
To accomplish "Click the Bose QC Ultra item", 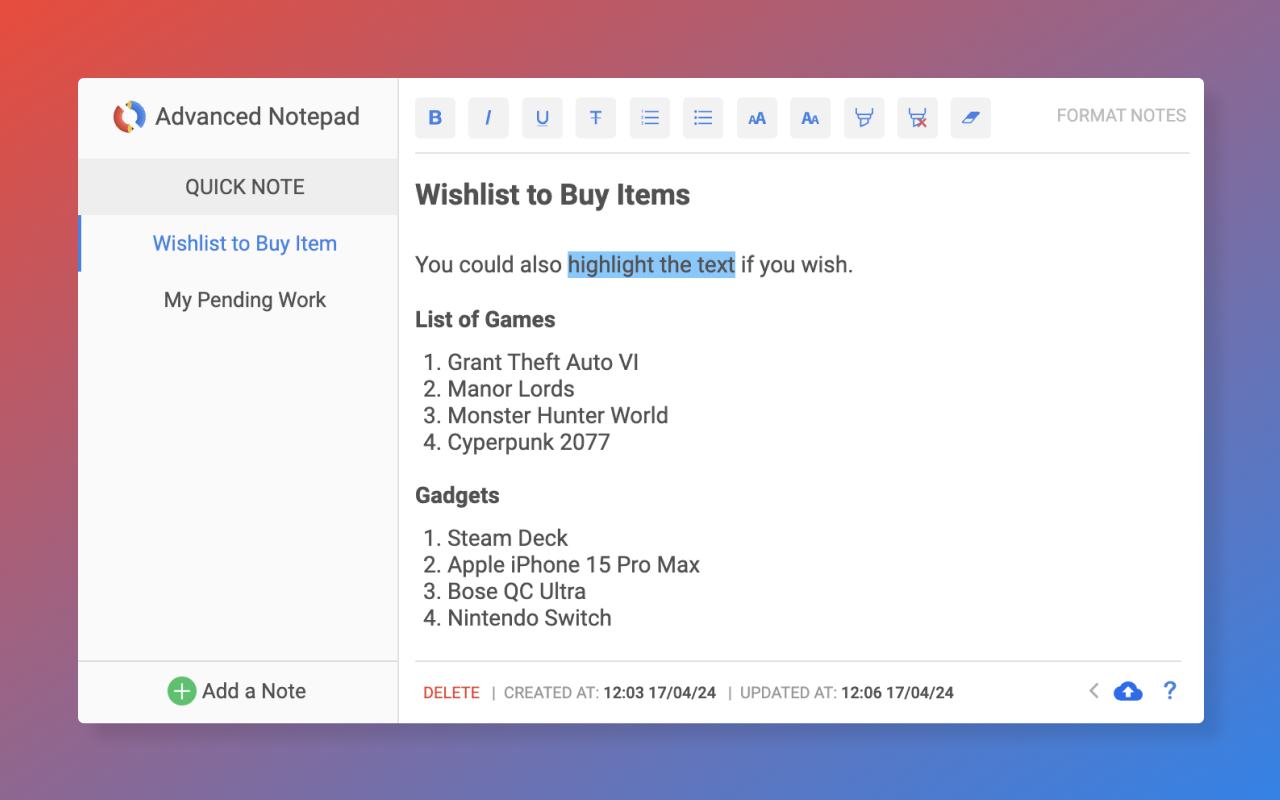I will (517, 591).
